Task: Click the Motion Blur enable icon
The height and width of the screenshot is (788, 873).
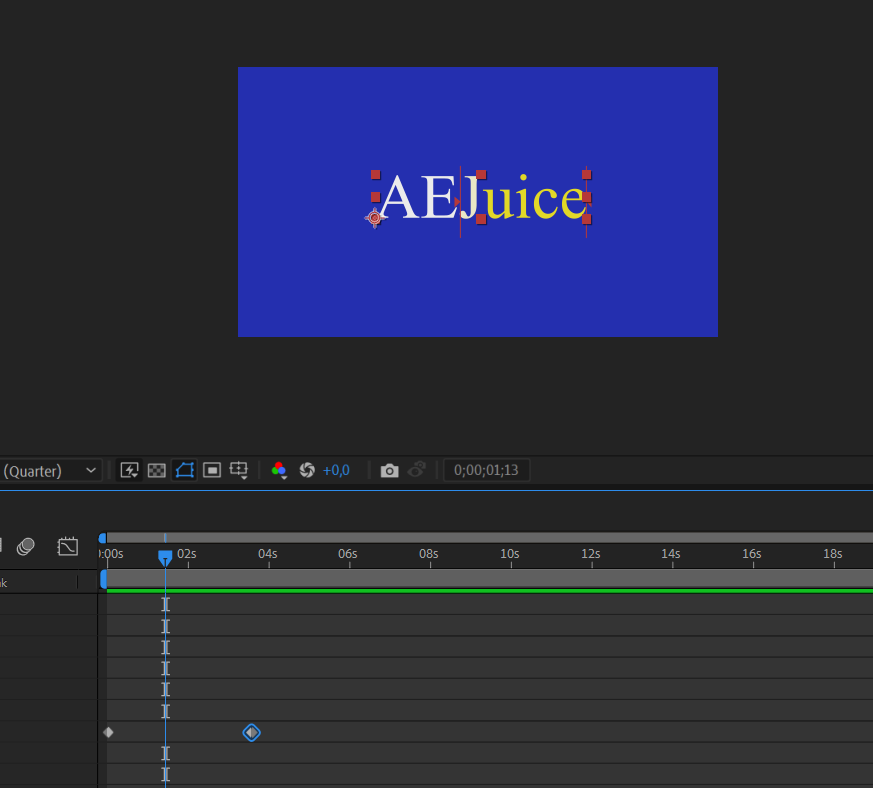Action: click(x=26, y=546)
